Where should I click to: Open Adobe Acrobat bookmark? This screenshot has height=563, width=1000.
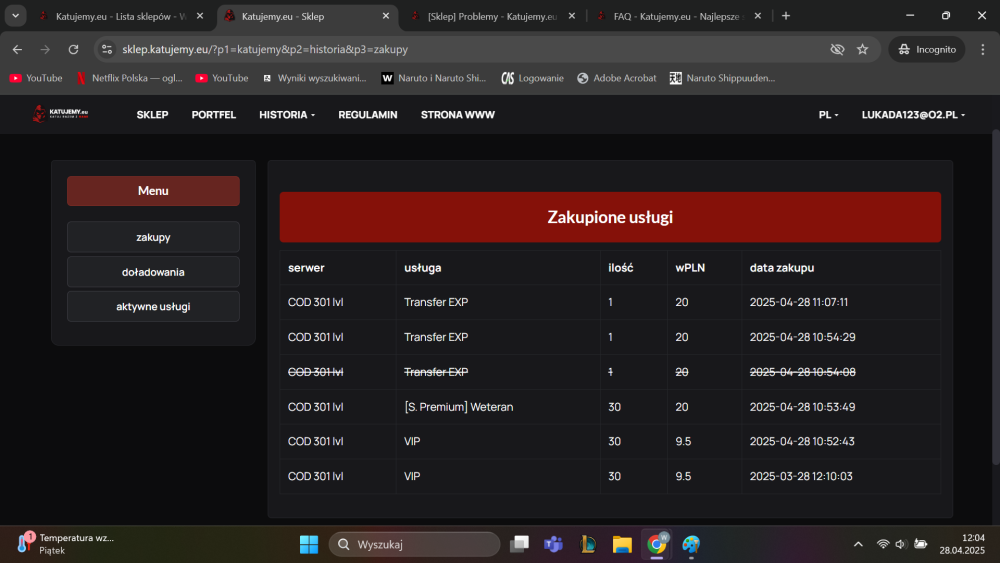click(x=617, y=78)
